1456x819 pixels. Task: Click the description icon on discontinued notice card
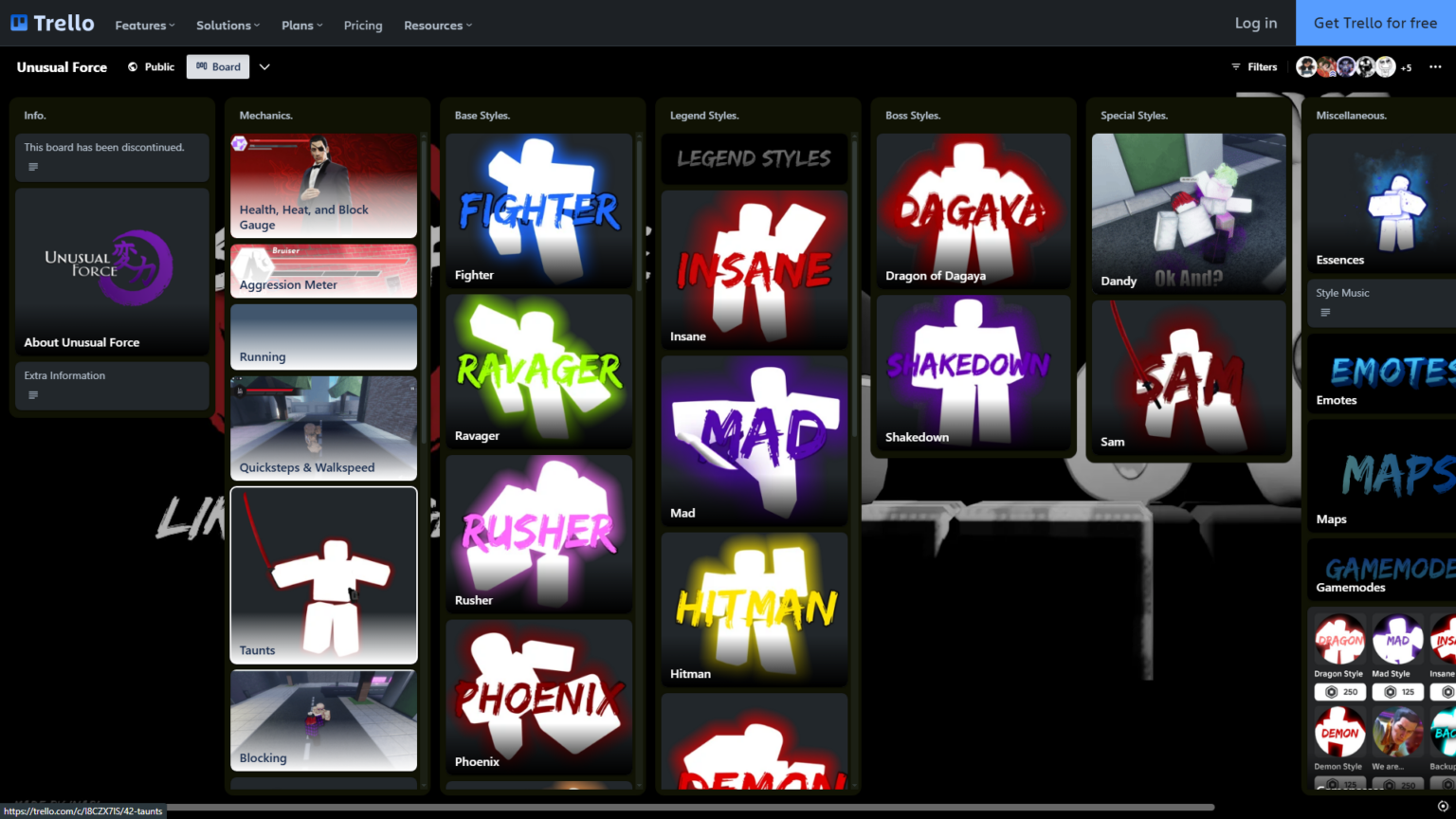coord(33,167)
